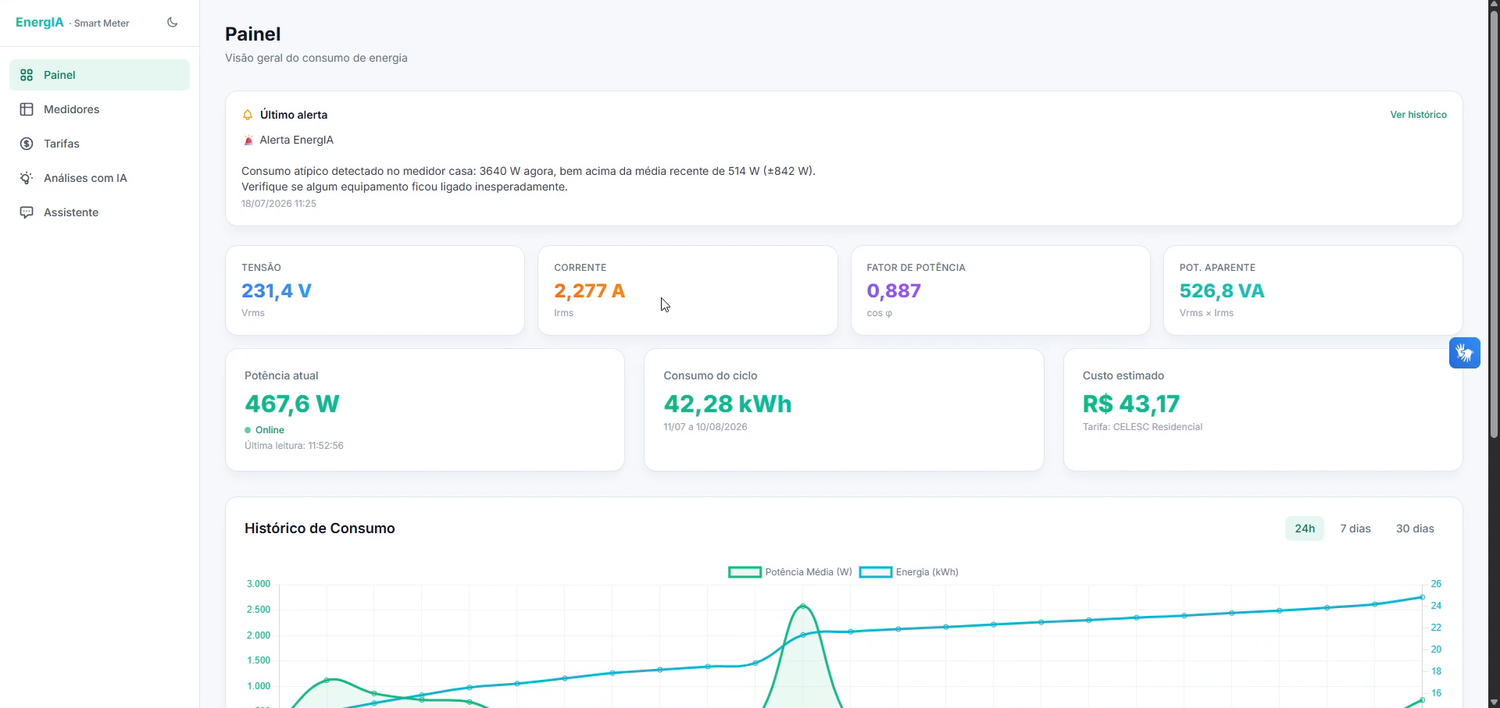Toggle the Potência Média (W) legend series

(x=791, y=572)
